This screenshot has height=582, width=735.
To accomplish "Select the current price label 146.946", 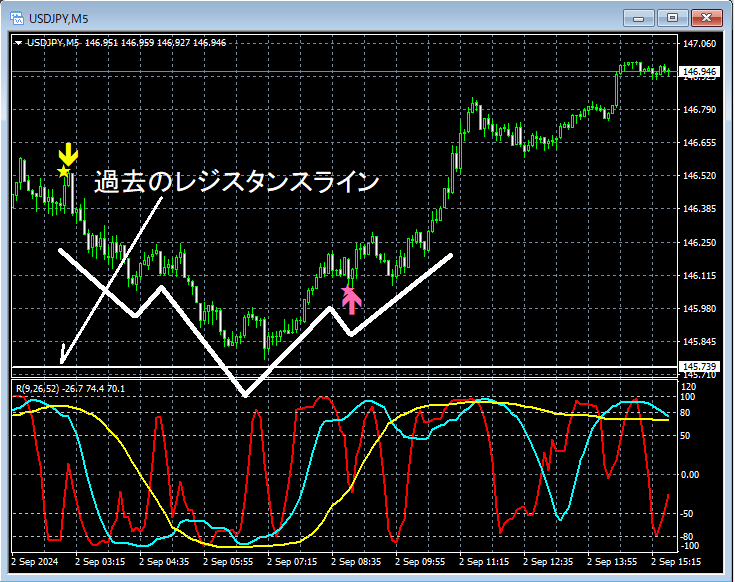I will 699,71.
